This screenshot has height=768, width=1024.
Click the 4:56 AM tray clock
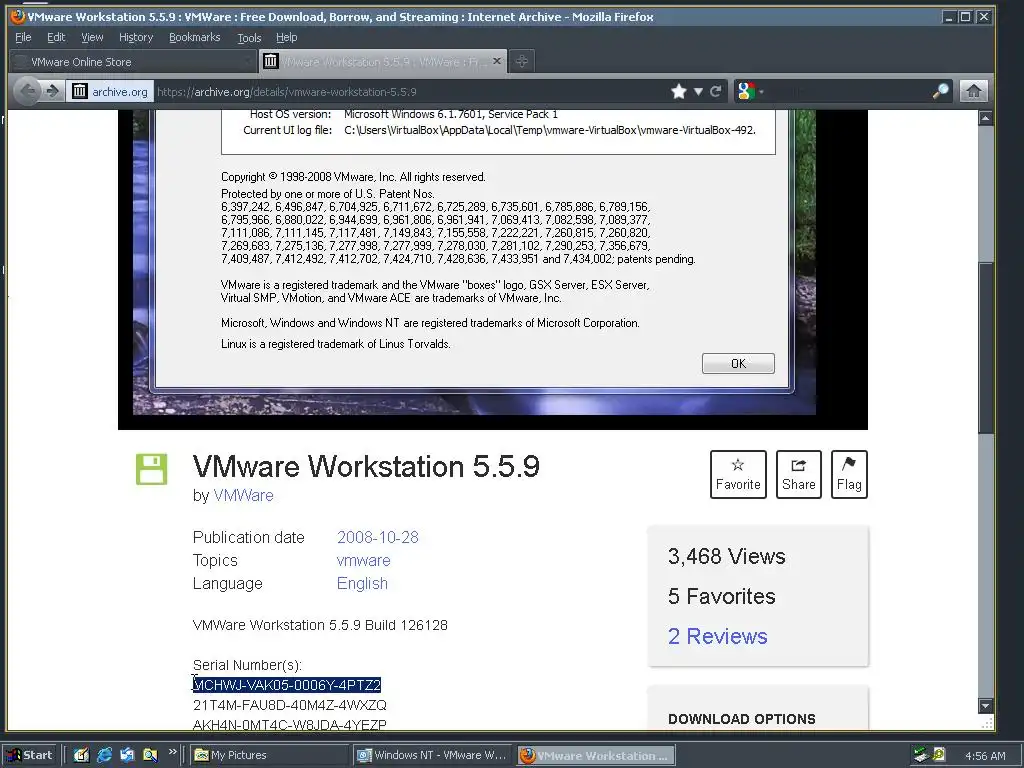pos(985,756)
